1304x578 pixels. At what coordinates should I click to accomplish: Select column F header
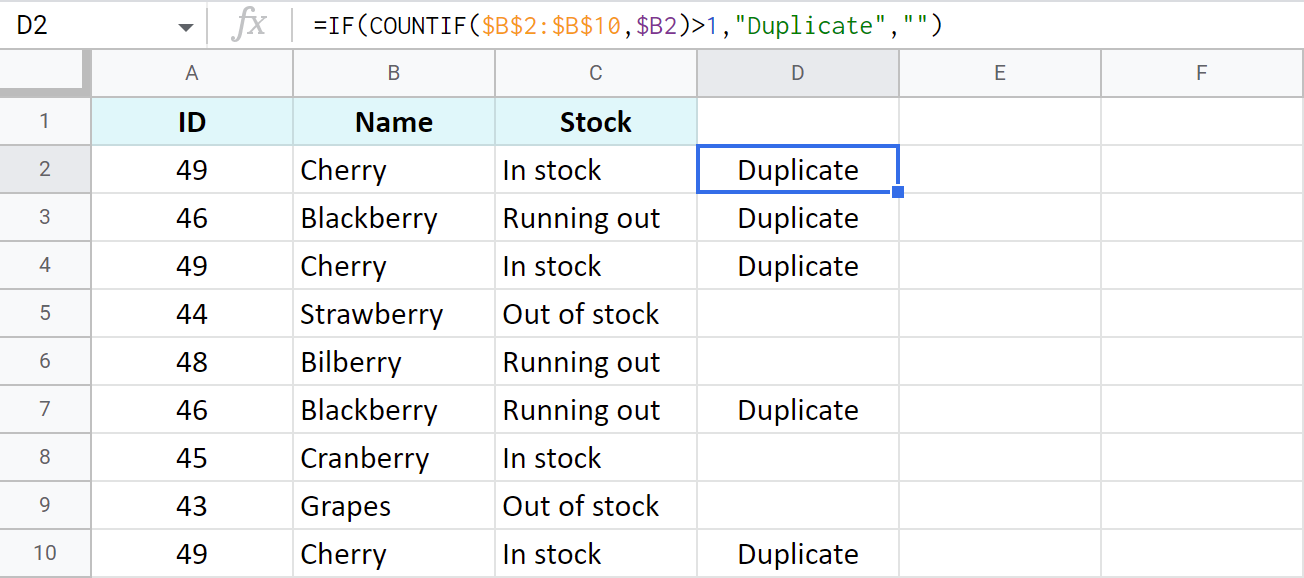(x=1202, y=72)
